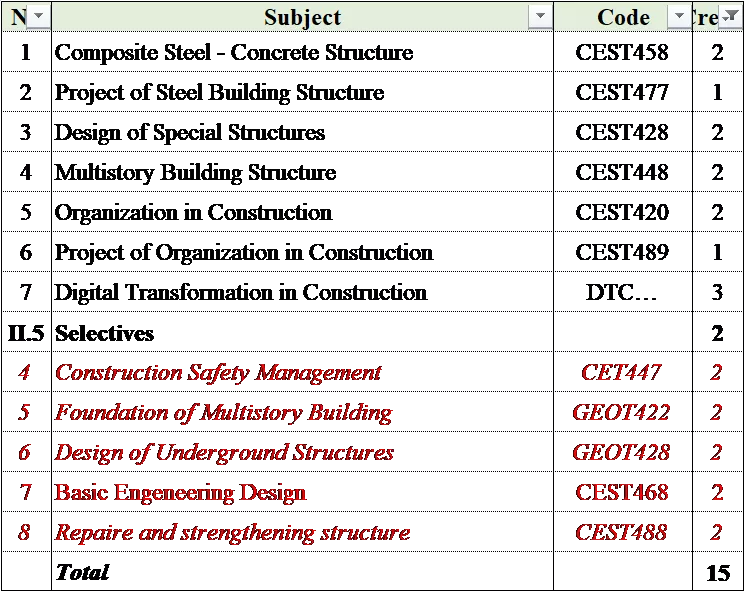
Task: Select cell Repaire and strengthening structure
Action: [302, 532]
